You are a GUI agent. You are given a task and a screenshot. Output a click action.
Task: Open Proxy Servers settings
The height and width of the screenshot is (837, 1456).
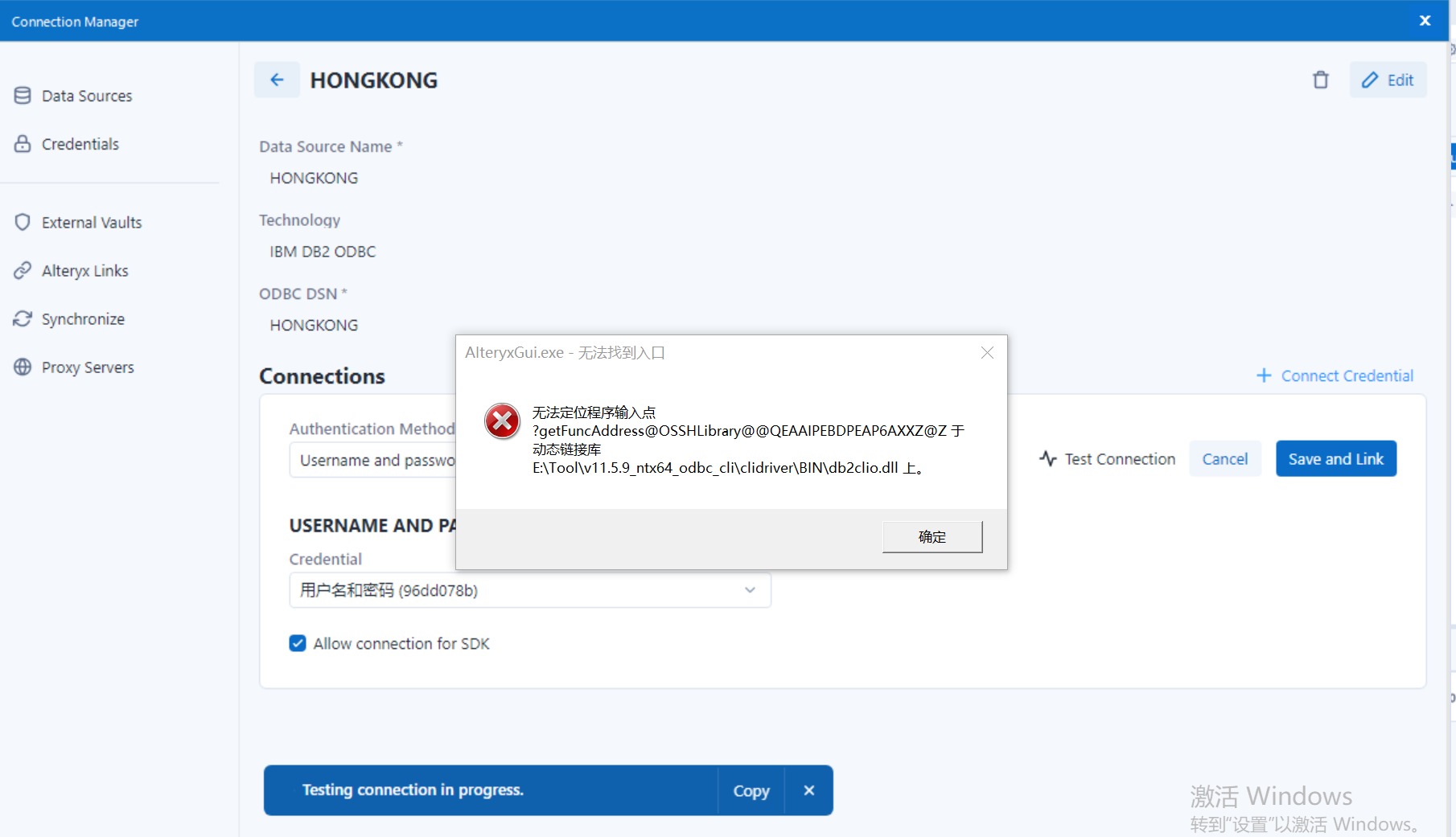pyautogui.click(x=88, y=367)
